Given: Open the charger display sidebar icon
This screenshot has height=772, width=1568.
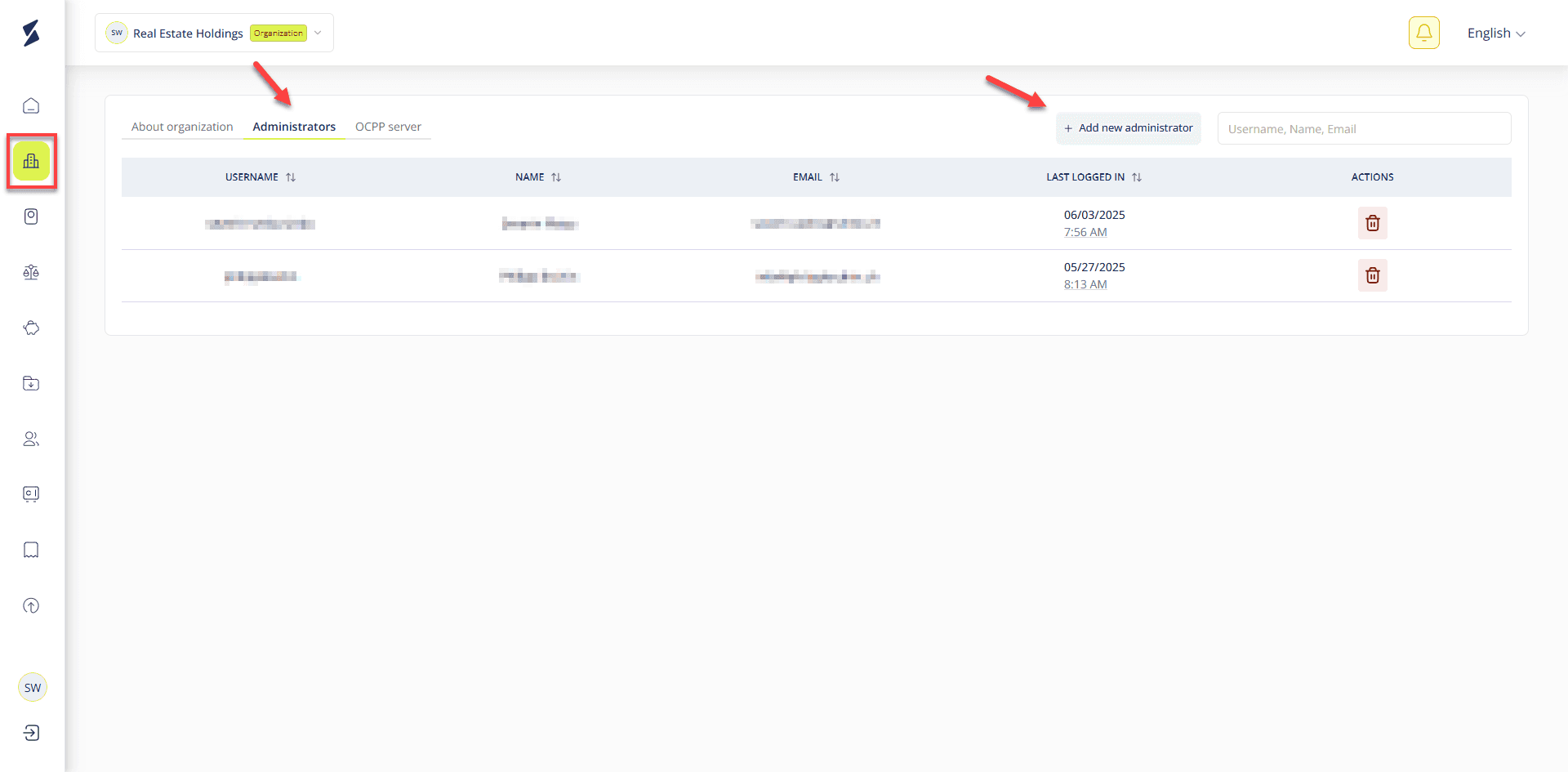Looking at the screenshot, I should click(x=31, y=494).
